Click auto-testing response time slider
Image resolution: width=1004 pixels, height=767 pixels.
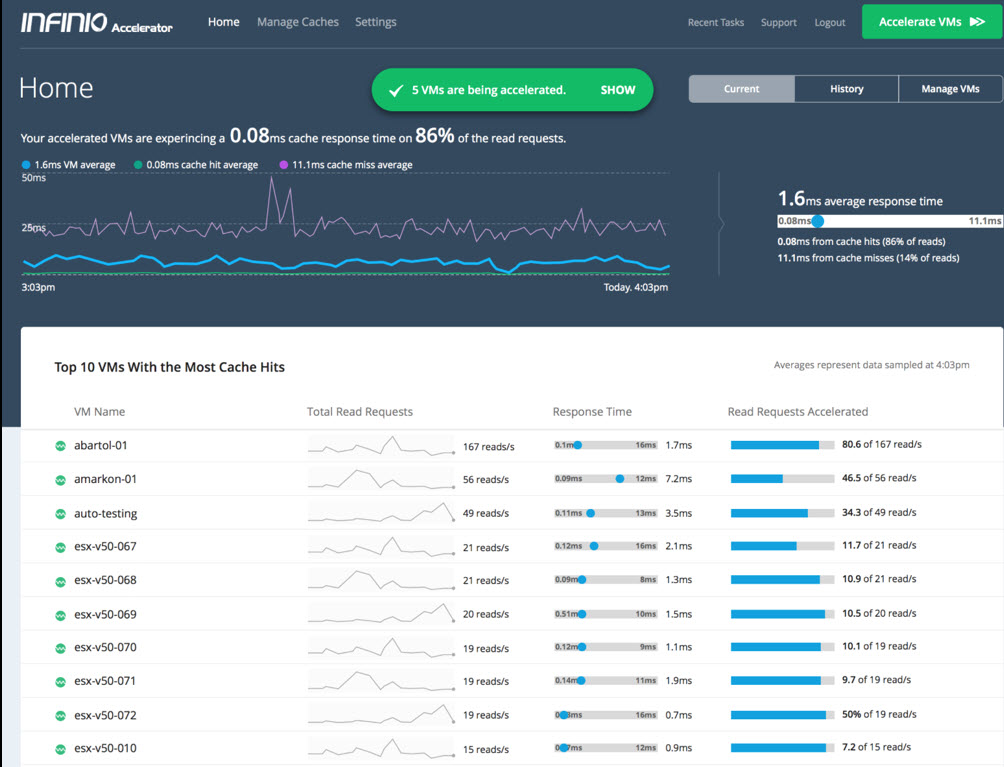pos(606,513)
